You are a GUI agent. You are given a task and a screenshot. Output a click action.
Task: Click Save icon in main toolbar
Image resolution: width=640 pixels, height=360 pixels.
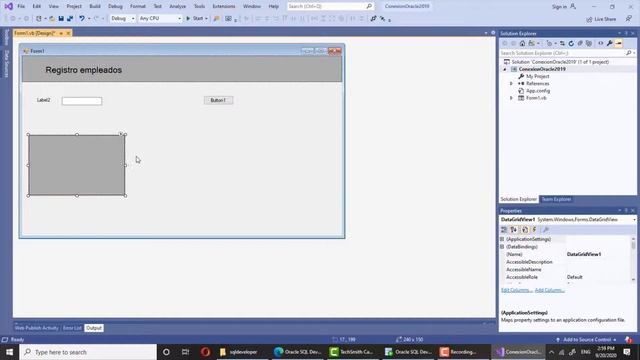[x=61, y=19]
